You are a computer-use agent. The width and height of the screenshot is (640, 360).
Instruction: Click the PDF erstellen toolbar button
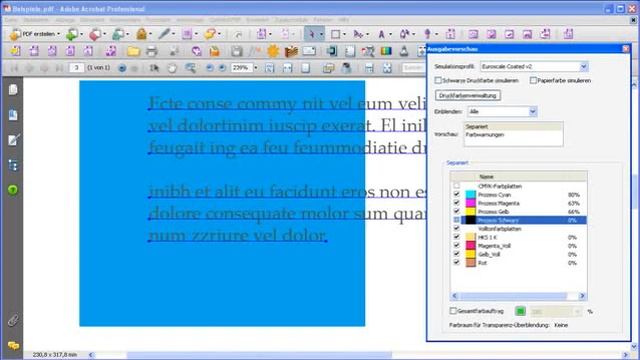tap(35, 34)
